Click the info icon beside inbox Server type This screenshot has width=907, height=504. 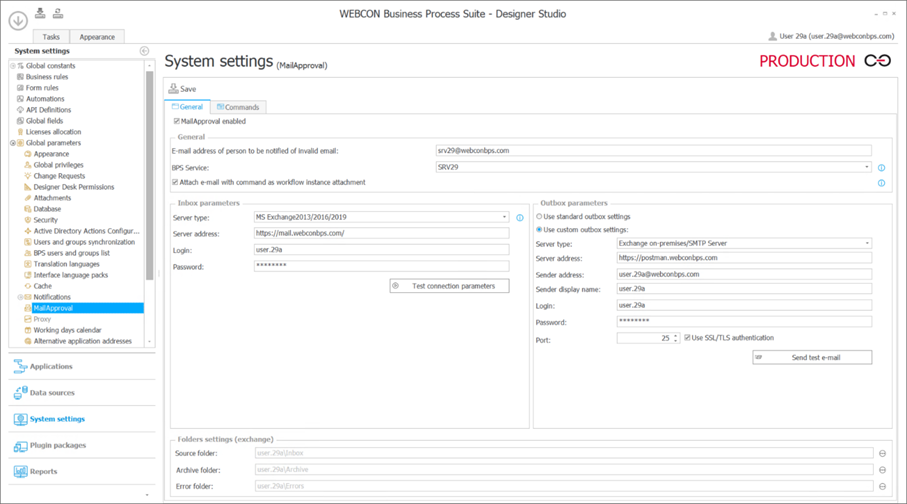519,217
